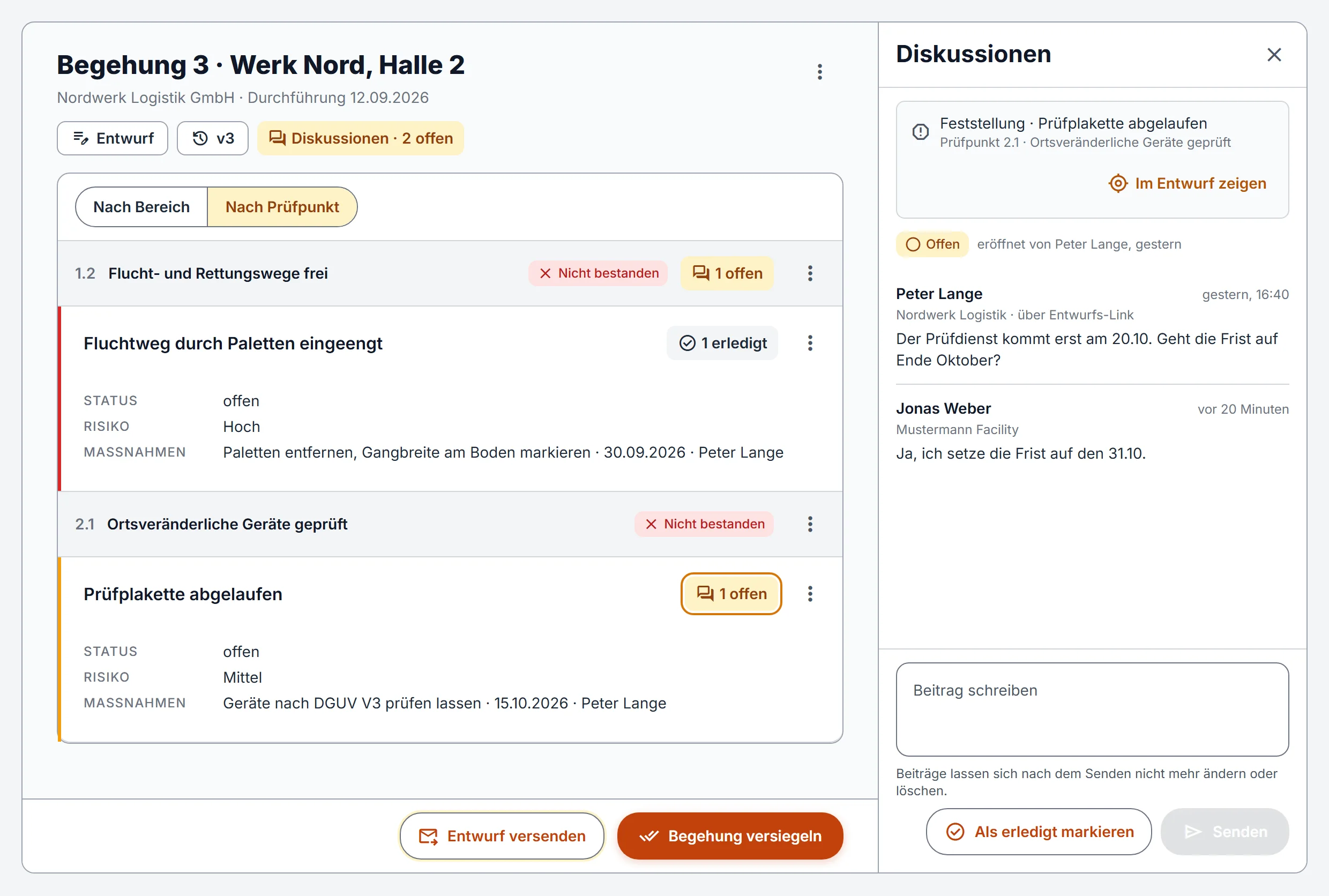The width and height of the screenshot is (1329, 896).
Task: Click the Jonas Weber author name
Action: (x=943, y=408)
